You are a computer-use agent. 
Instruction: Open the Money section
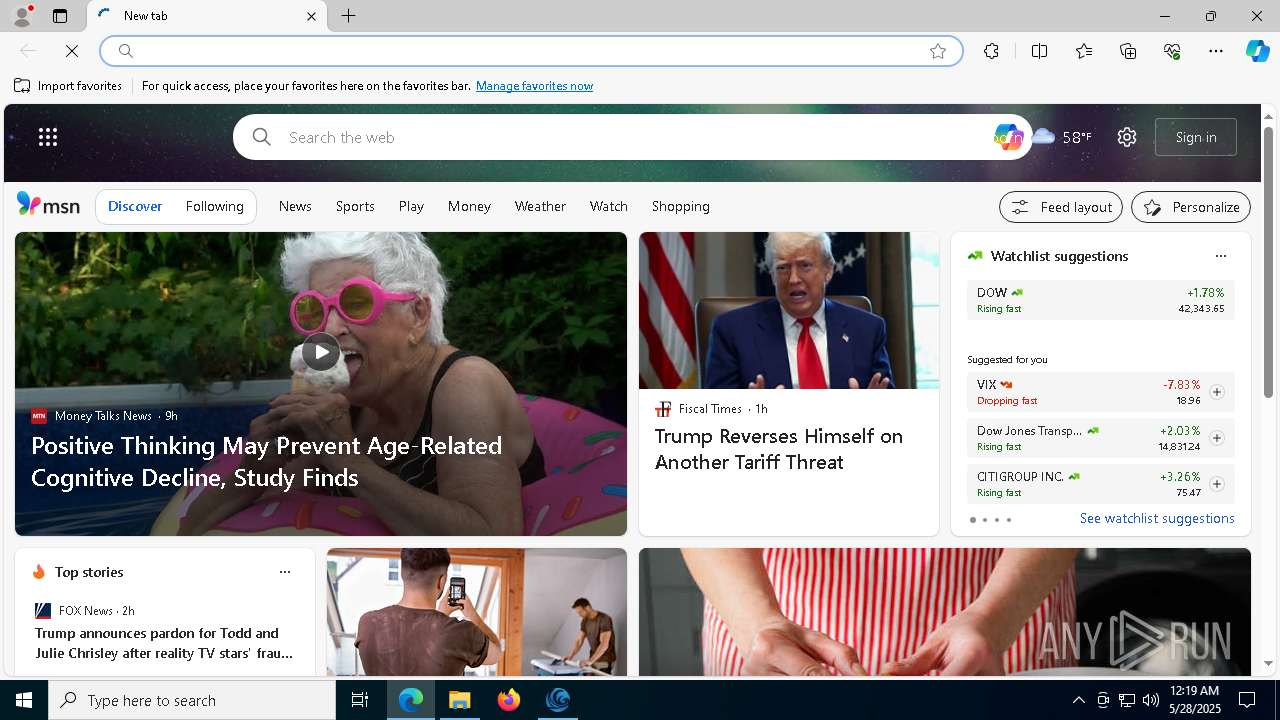click(469, 206)
